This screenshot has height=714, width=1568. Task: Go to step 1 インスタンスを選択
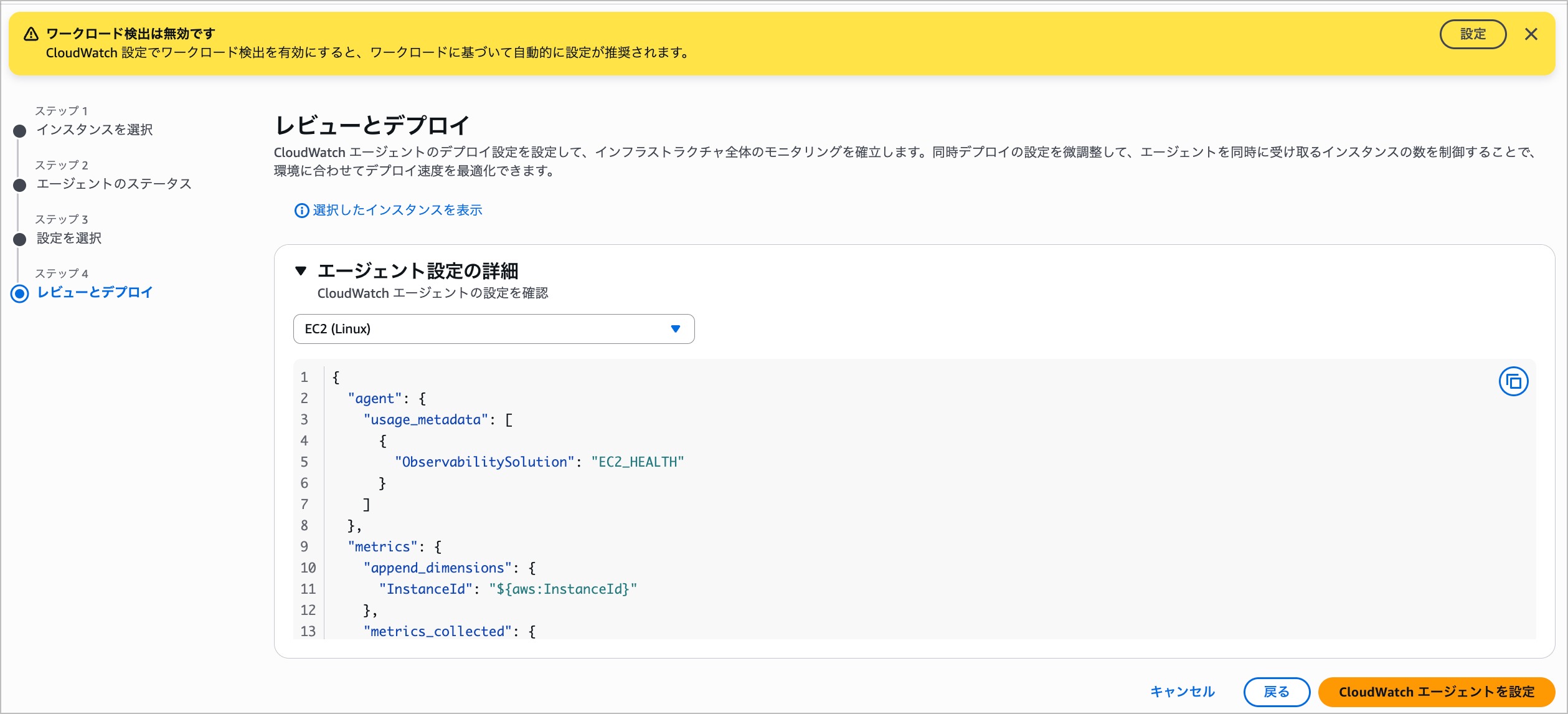pos(95,130)
